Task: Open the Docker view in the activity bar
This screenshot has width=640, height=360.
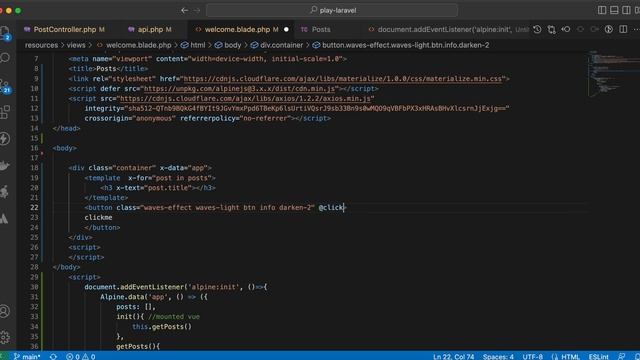Action: [4, 166]
